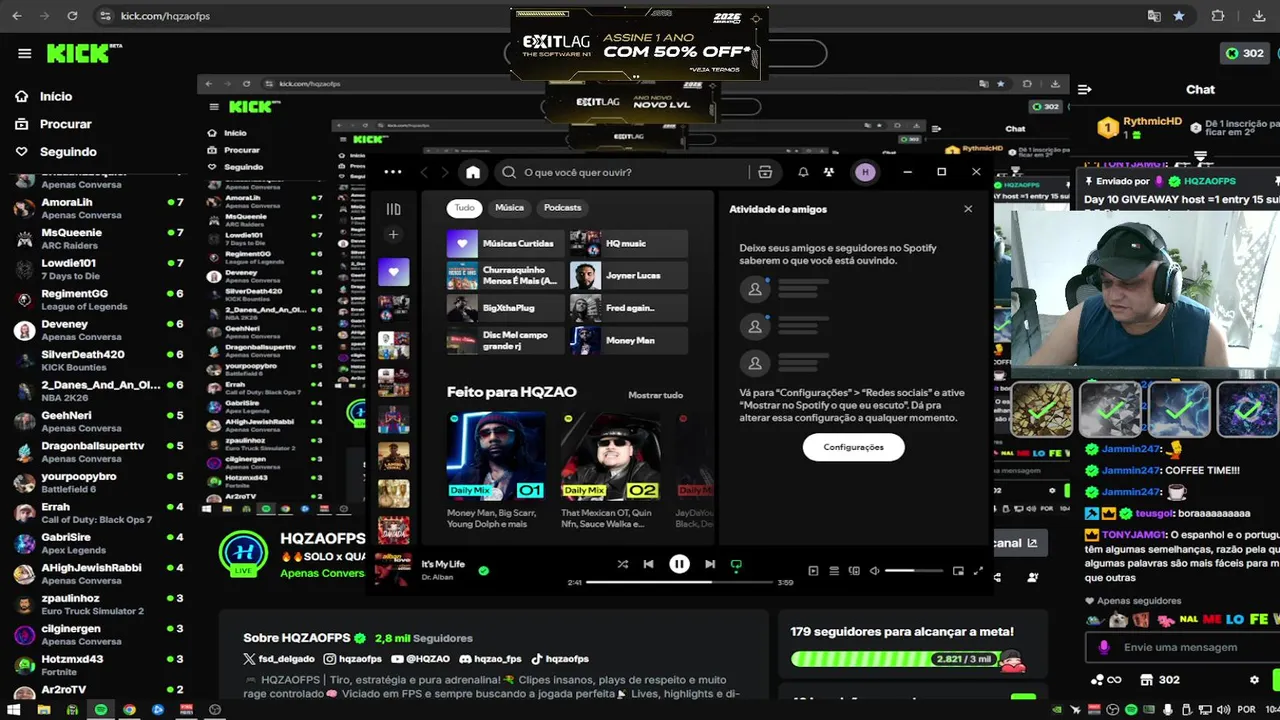
Task: Open hqzao_fps Discord link
Action: tap(490, 659)
